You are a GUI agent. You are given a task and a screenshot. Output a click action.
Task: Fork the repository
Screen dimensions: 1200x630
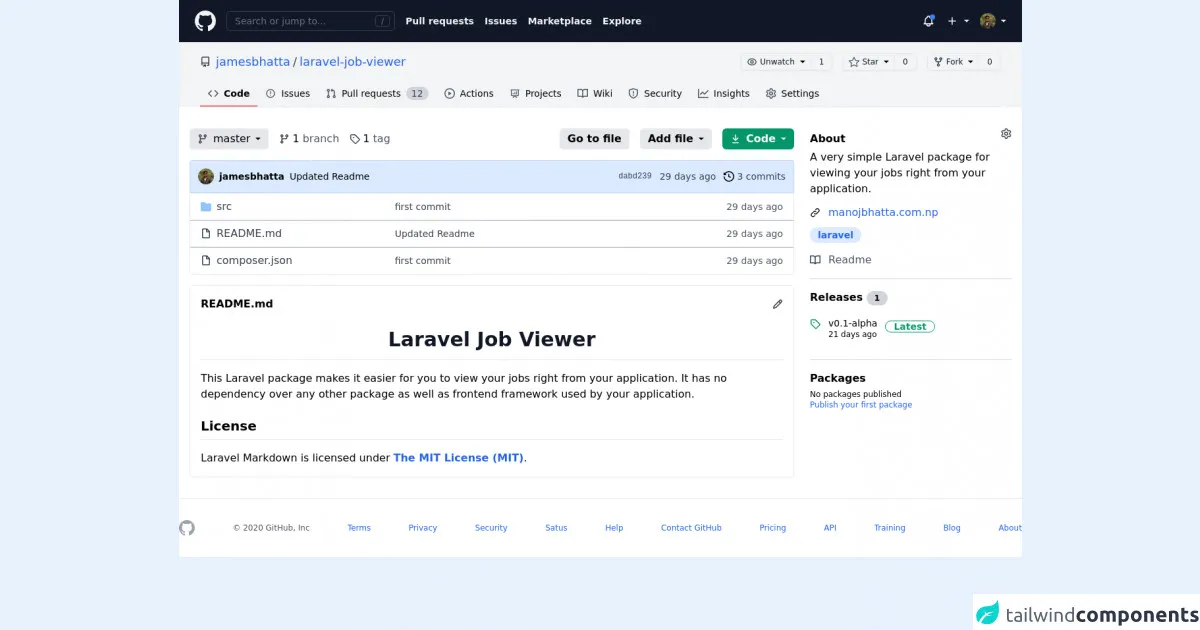(948, 62)
